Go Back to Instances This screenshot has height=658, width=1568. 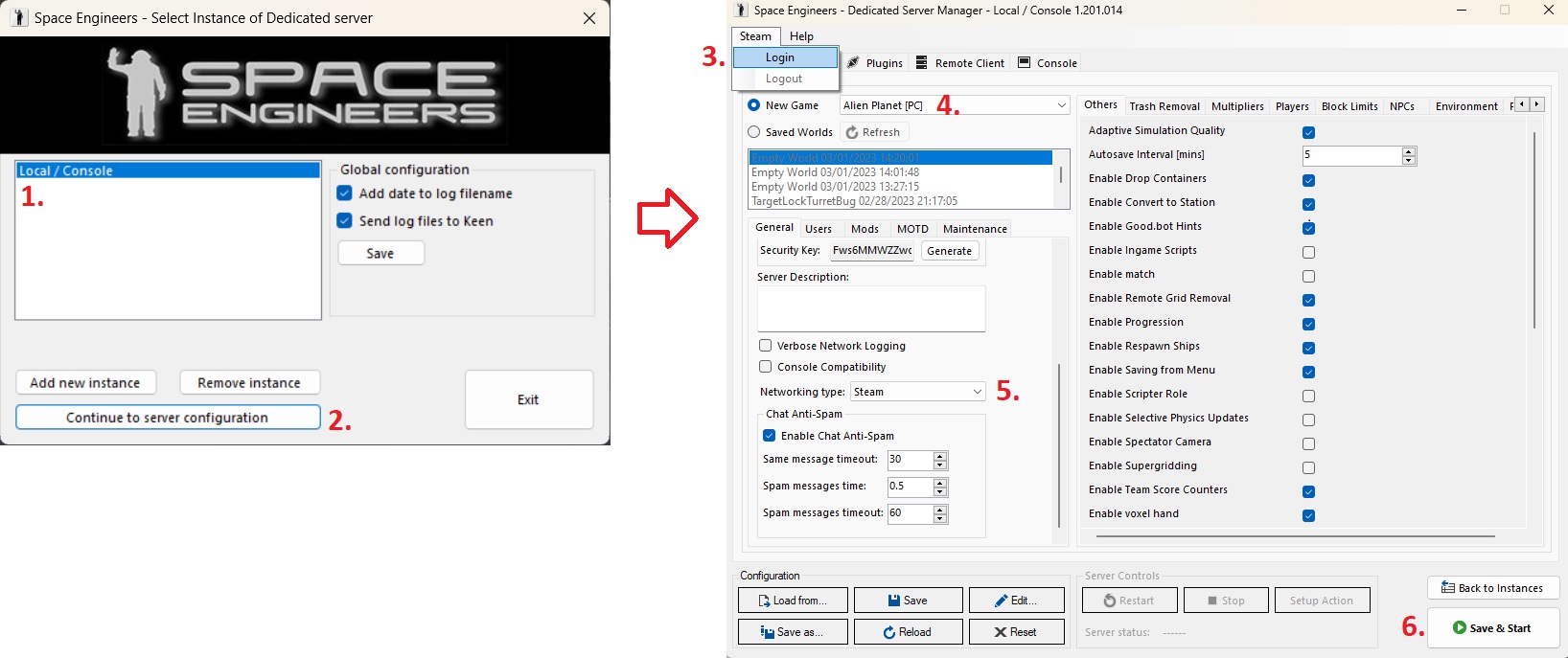[x=1492, y=588]
